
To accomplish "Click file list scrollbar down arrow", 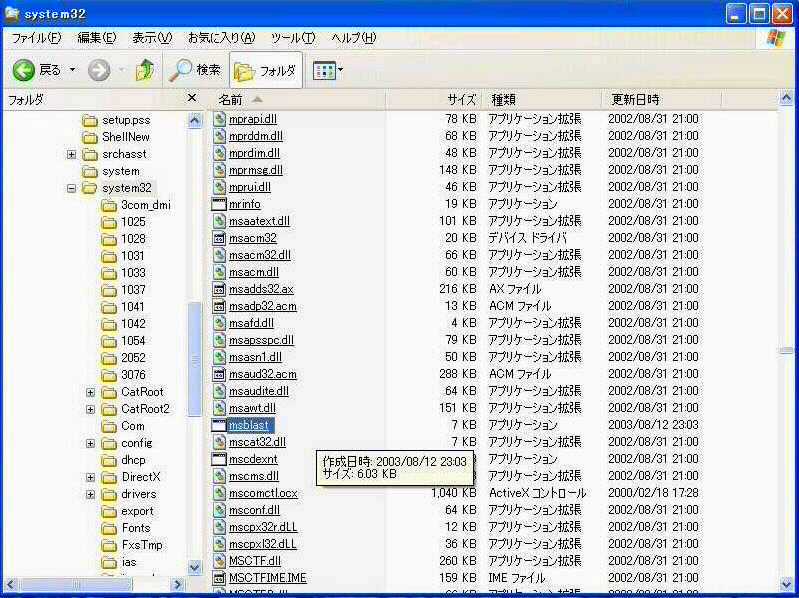I will [x=786, y=584].
